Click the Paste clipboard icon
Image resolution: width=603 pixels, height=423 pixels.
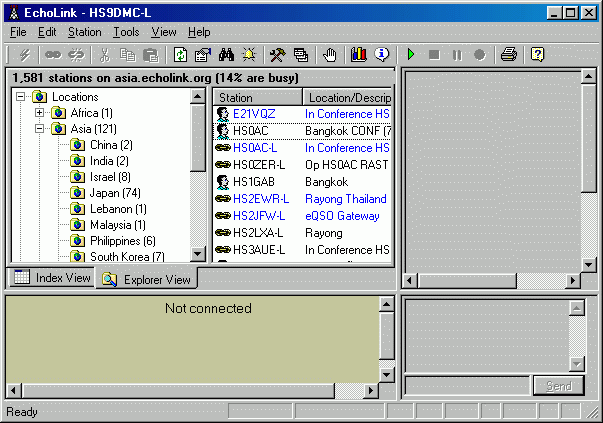click(151, 55)
